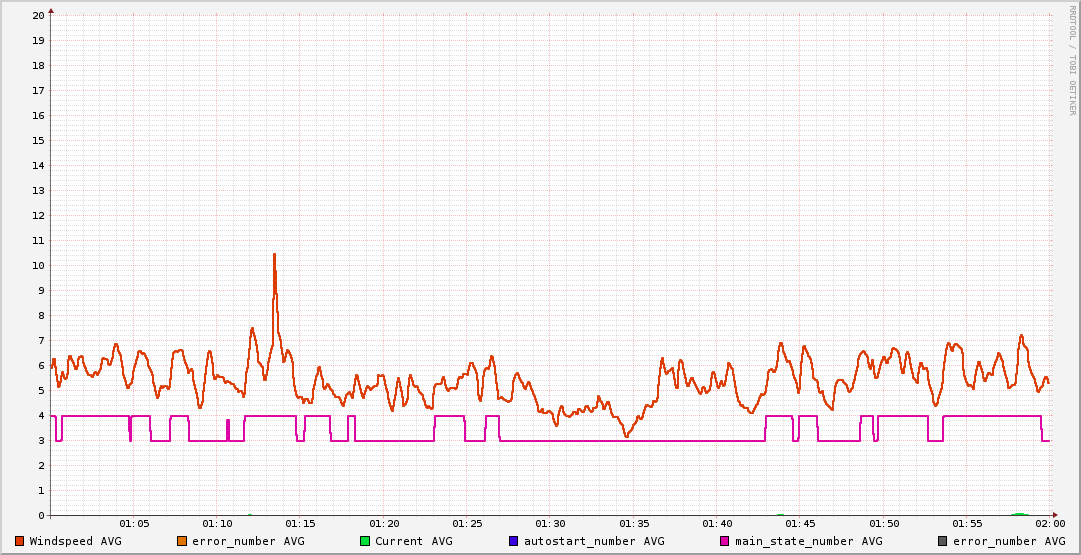
Task: Click the gray error_number legend swatch
Action: [942, 541]
